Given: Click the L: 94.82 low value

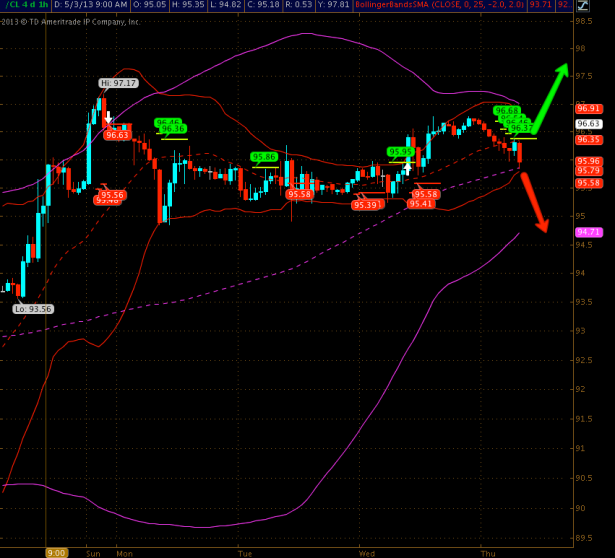Looking at the screenshot, I should click(226, 5).
